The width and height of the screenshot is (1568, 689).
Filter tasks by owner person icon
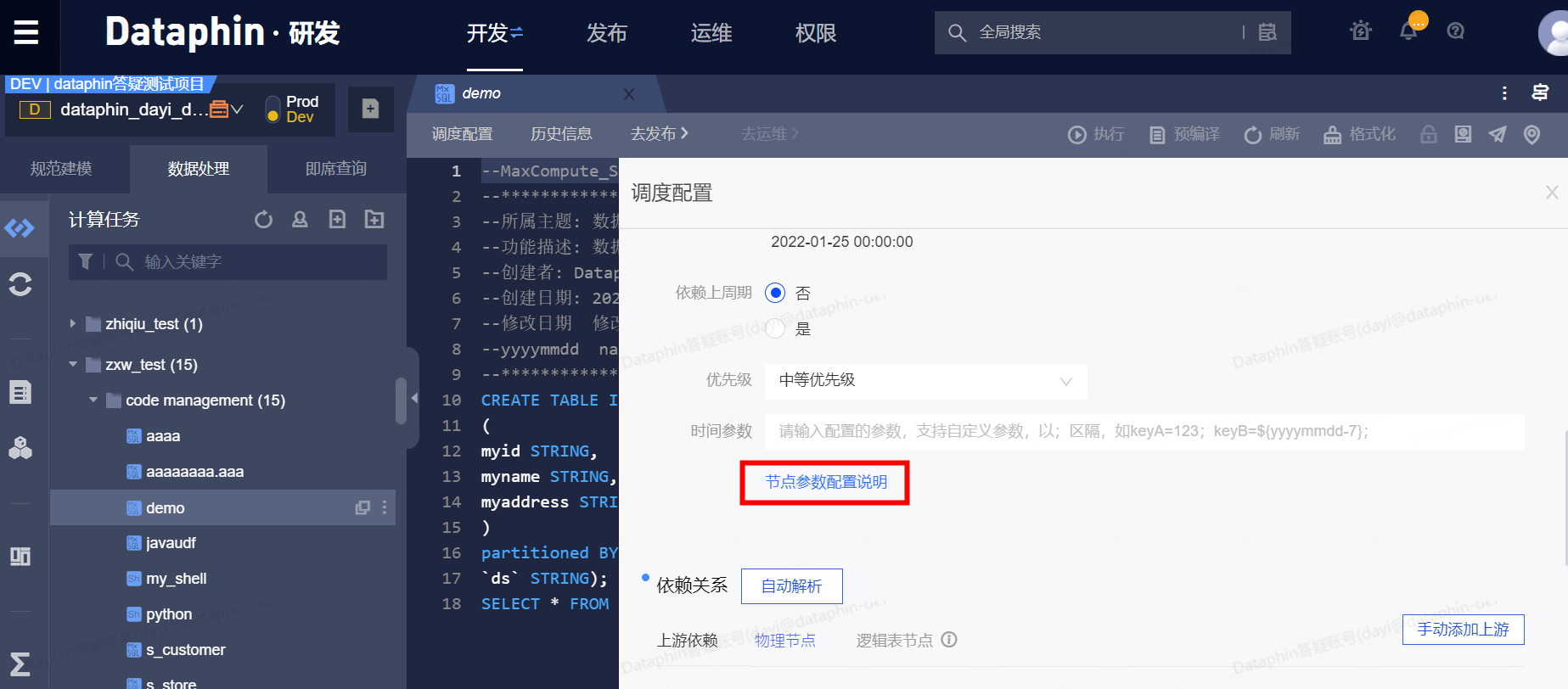click(x=300, y=220)
